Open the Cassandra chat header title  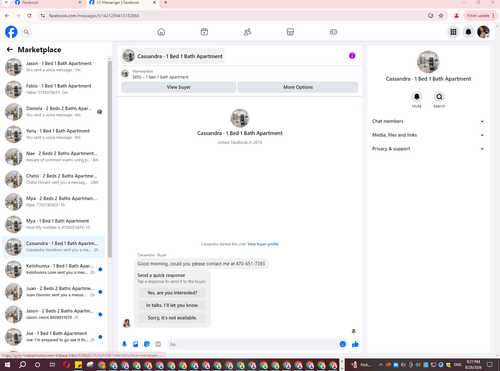tap(180, 56)
